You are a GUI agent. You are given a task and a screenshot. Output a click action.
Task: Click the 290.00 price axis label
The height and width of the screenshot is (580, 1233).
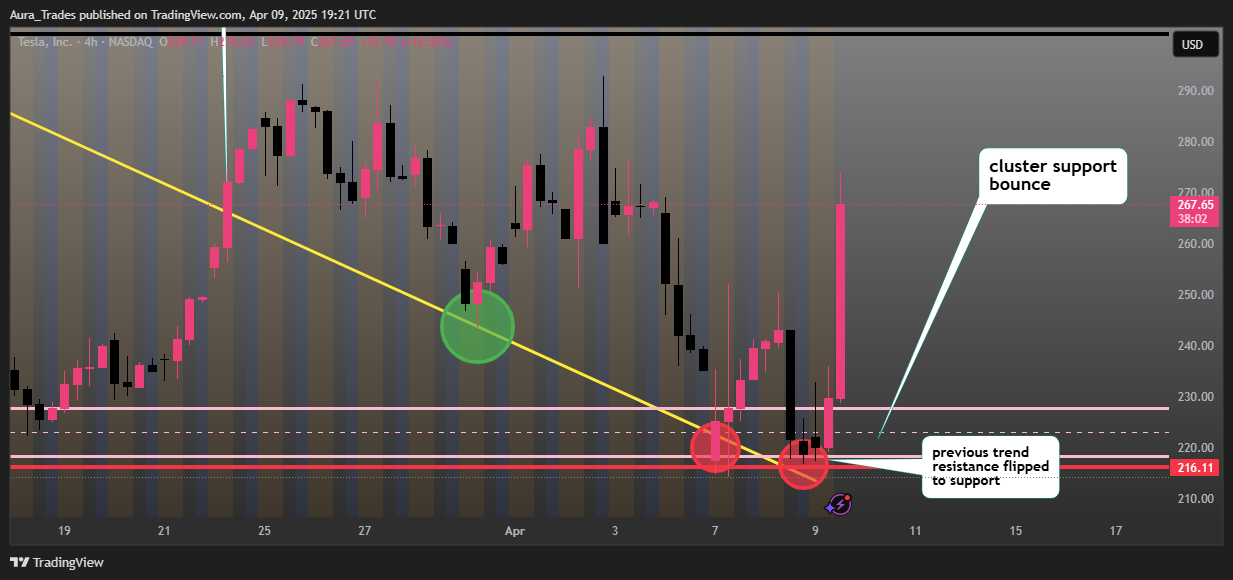pos(1195,91)
